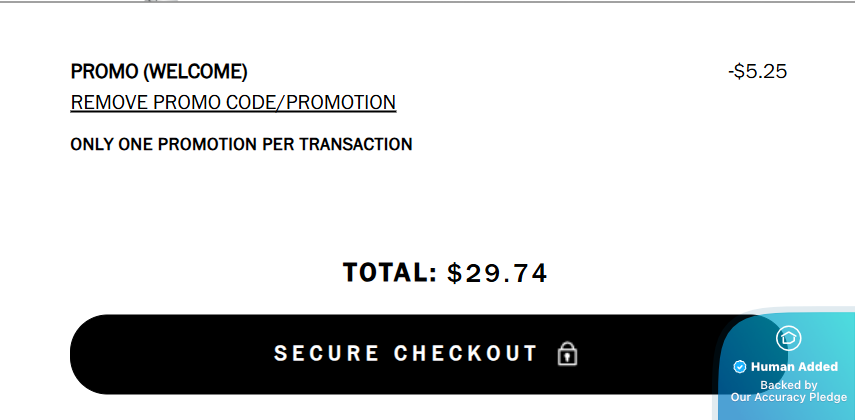Click the house icon in teal badge
Screen dimensions: 855x420
click(x=788, y=338)
